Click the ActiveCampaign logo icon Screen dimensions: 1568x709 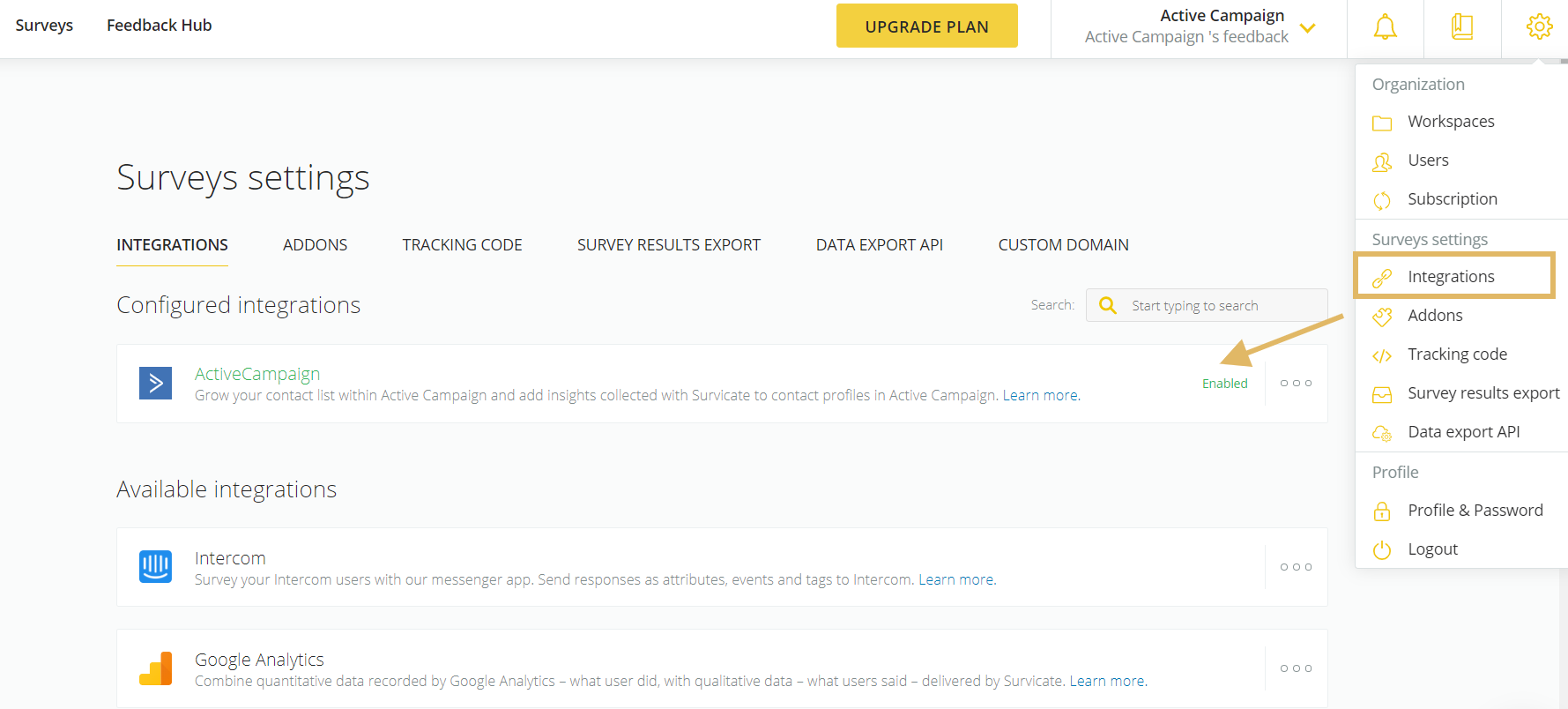(x=156, y=383)
